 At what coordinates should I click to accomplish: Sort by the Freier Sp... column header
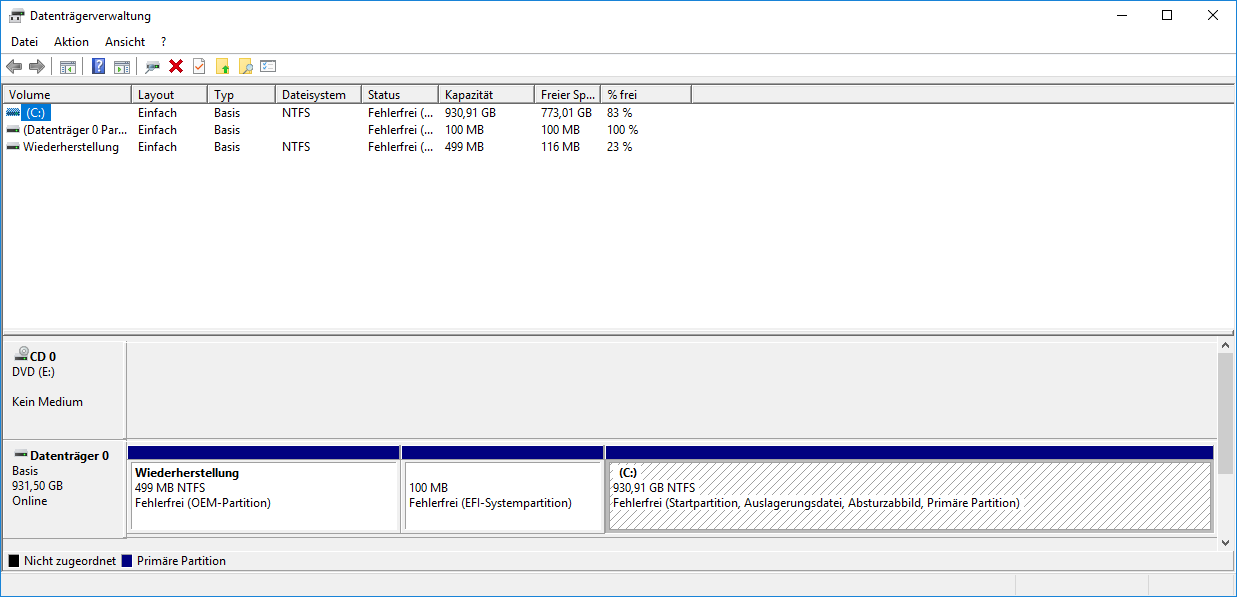(567, 95)
